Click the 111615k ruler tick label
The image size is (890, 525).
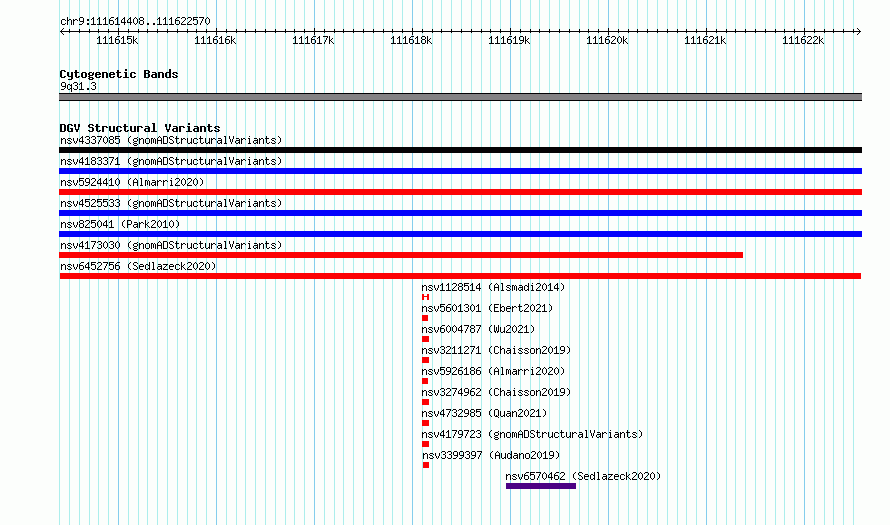pyautogui.click(x=117, y=40)
